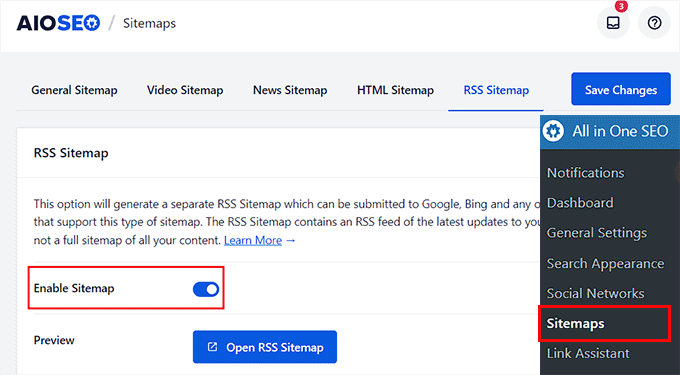
Task: Open the help question mark icon
Action: pos(654,23)
